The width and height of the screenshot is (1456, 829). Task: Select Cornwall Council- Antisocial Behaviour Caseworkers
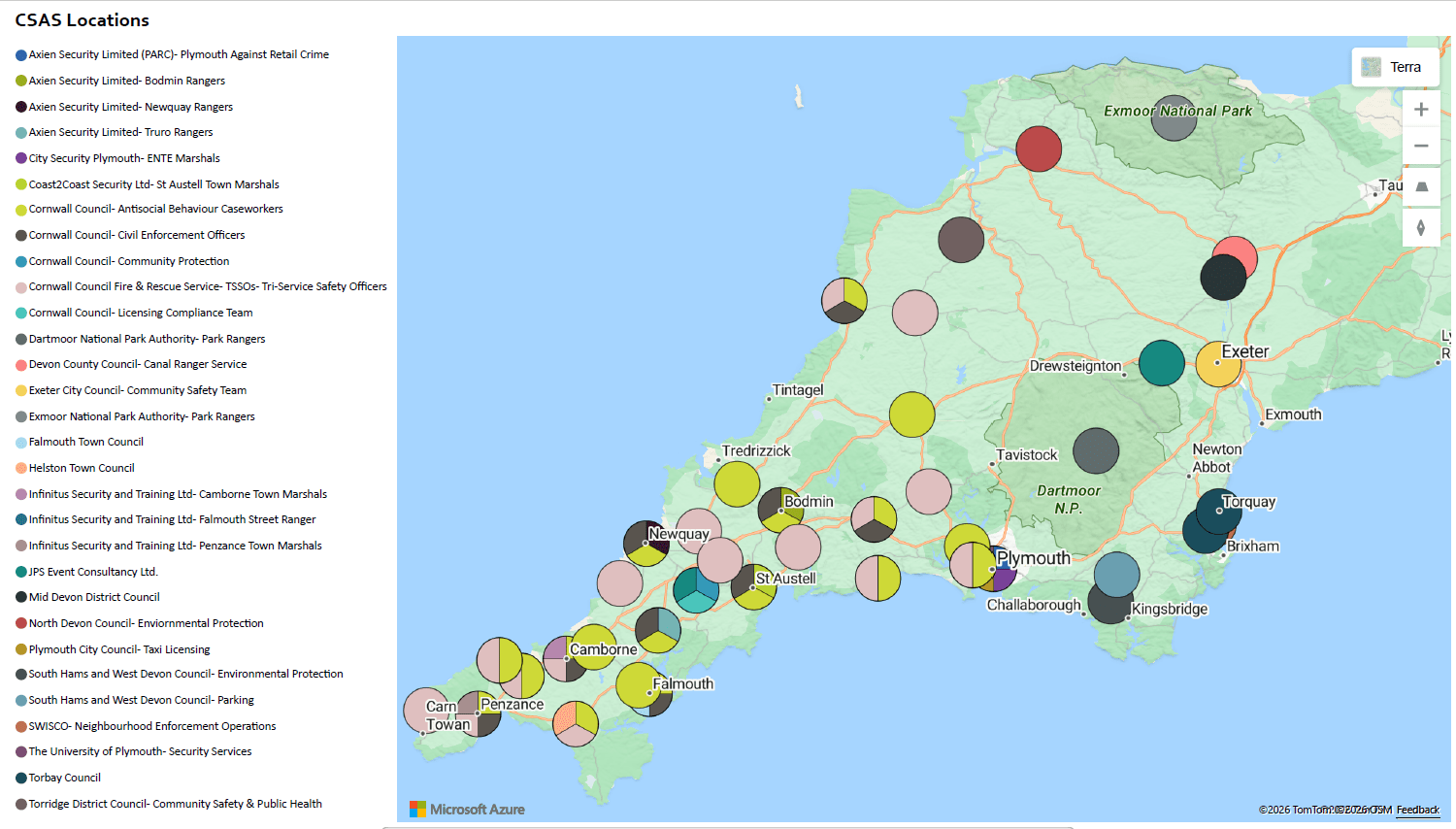(x=155, y=209)
